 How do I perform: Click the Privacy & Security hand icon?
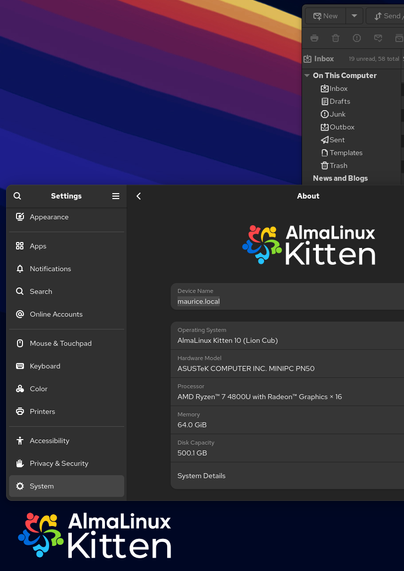coord(20,463)
